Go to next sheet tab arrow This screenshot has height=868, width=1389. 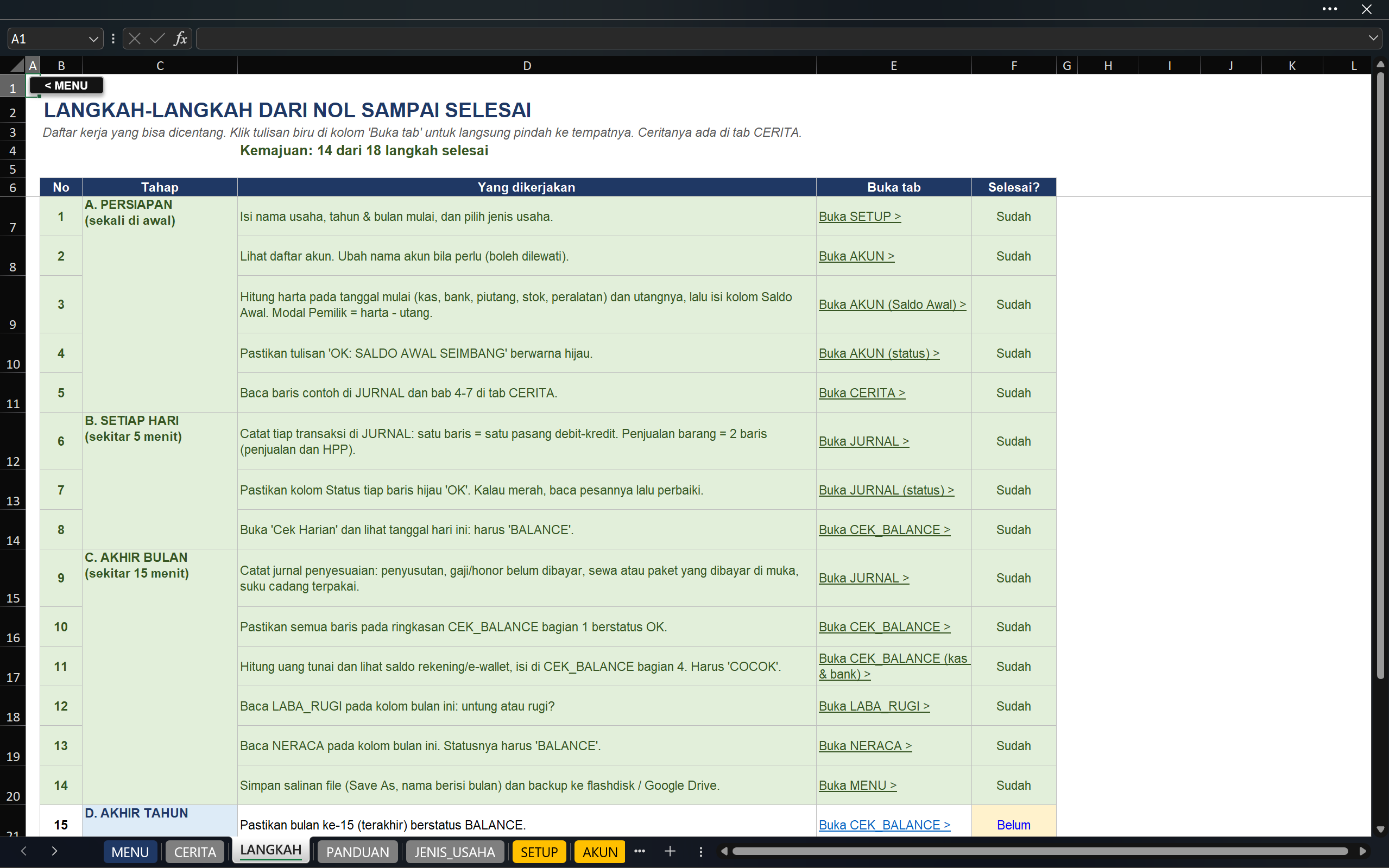54,851
